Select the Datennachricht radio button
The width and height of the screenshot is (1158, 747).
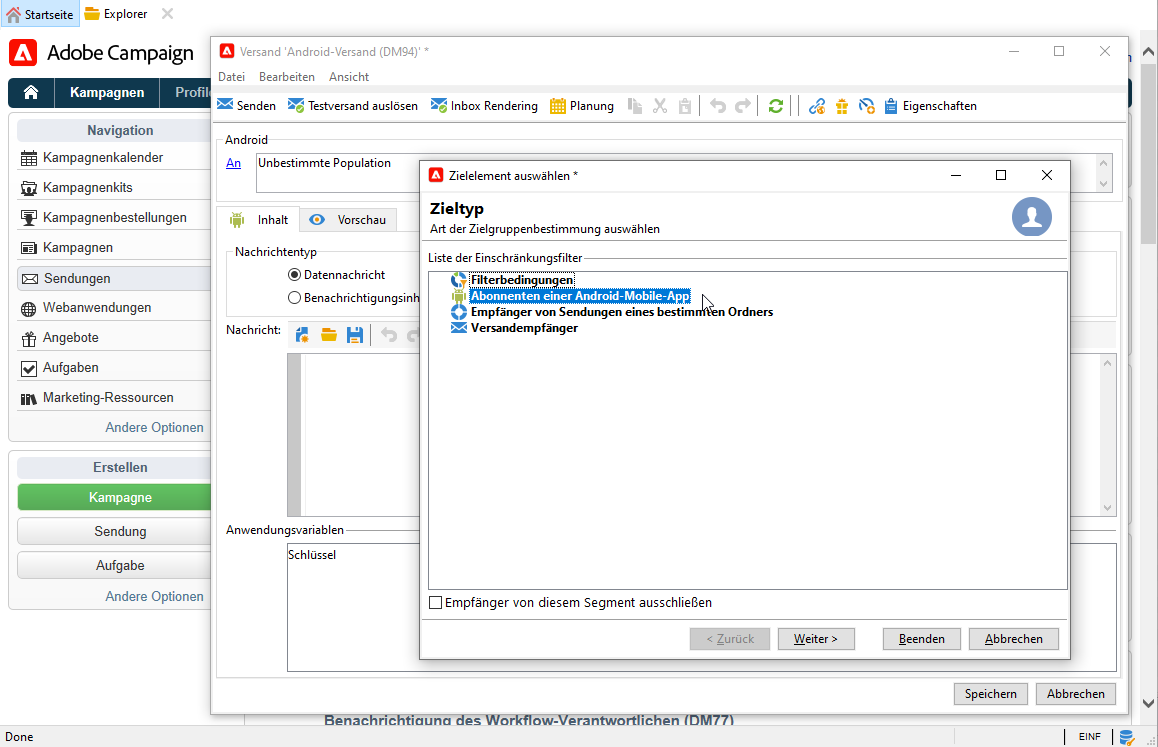295,275
